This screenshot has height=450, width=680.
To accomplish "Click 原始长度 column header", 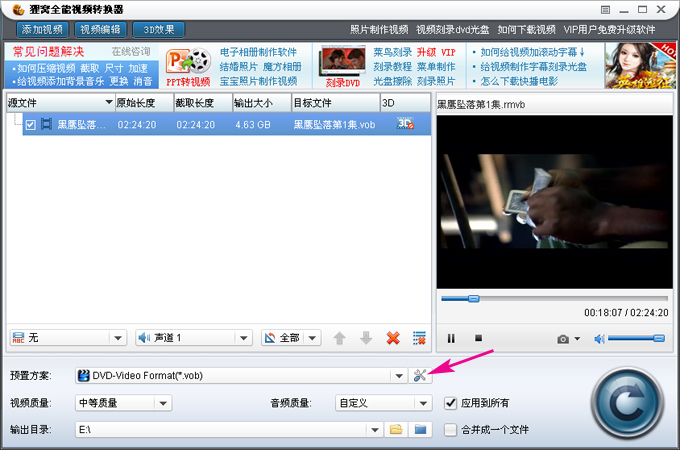I will (144, 103).
